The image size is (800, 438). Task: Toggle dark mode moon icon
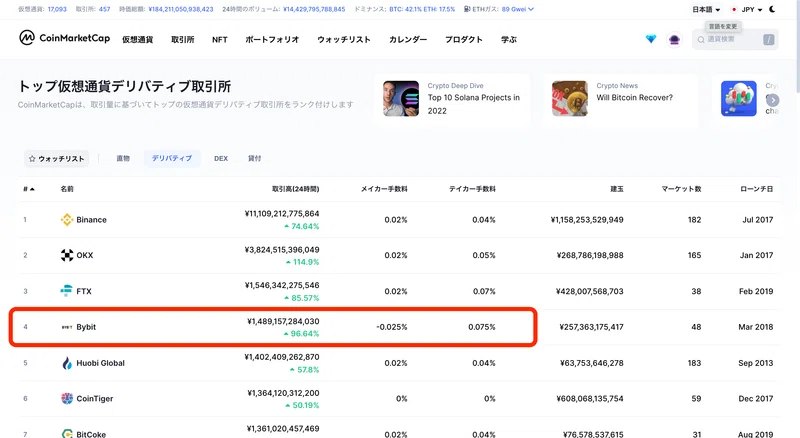click(x=772, y=9)
